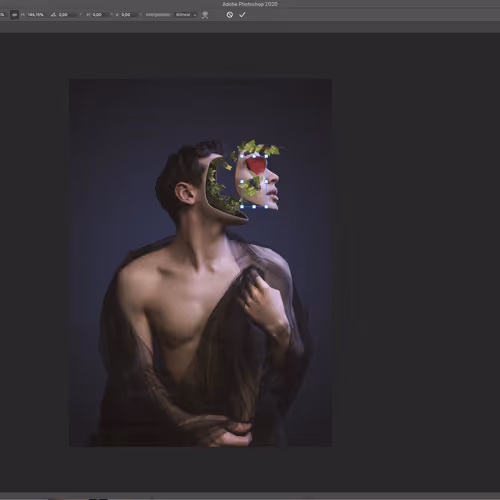
Task: Click the horizontal skew field
Action: (x=100, y=15)
